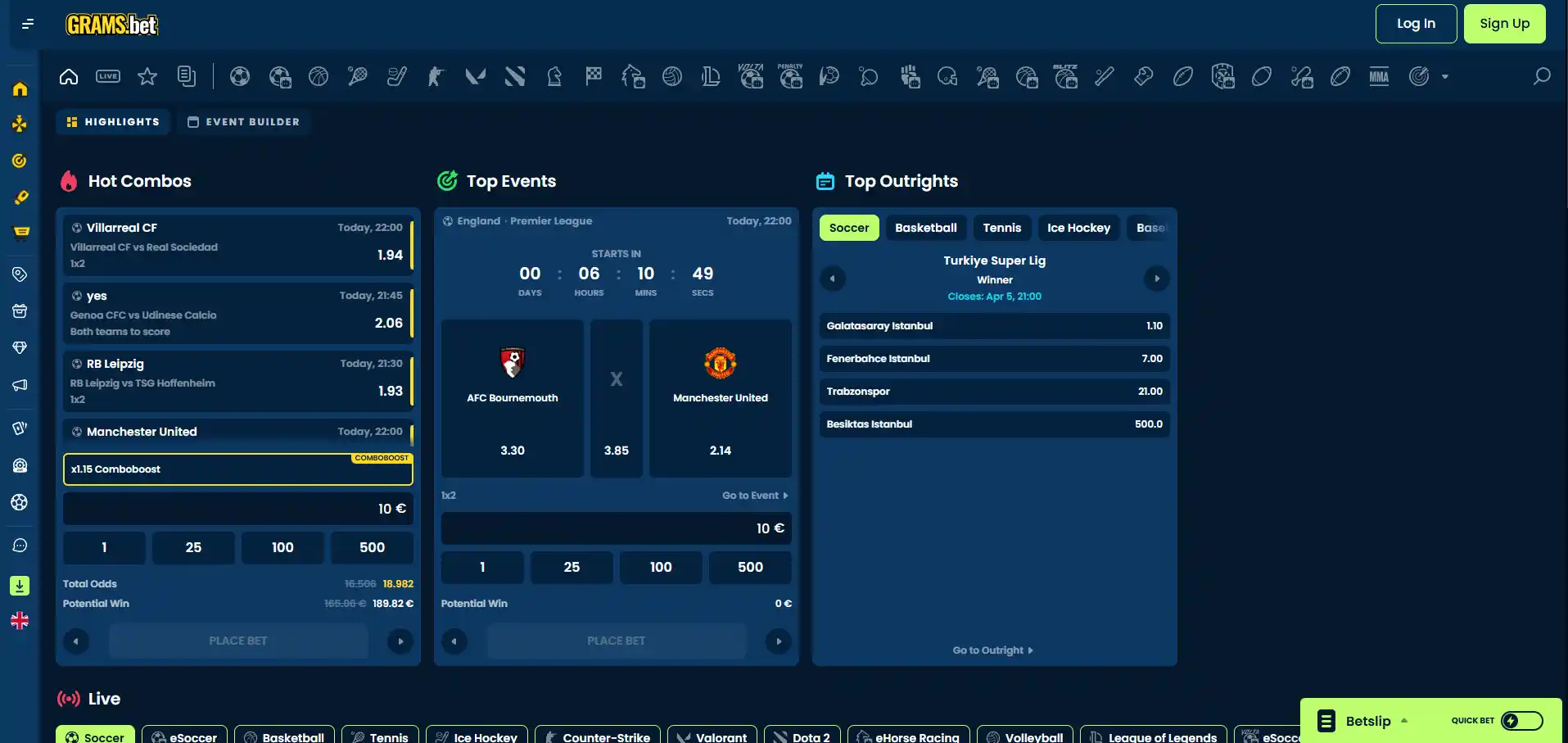Viewport: 1568px width, 743px height.
Task: Toggle the Quick Bet switch
Action: 1522,721
